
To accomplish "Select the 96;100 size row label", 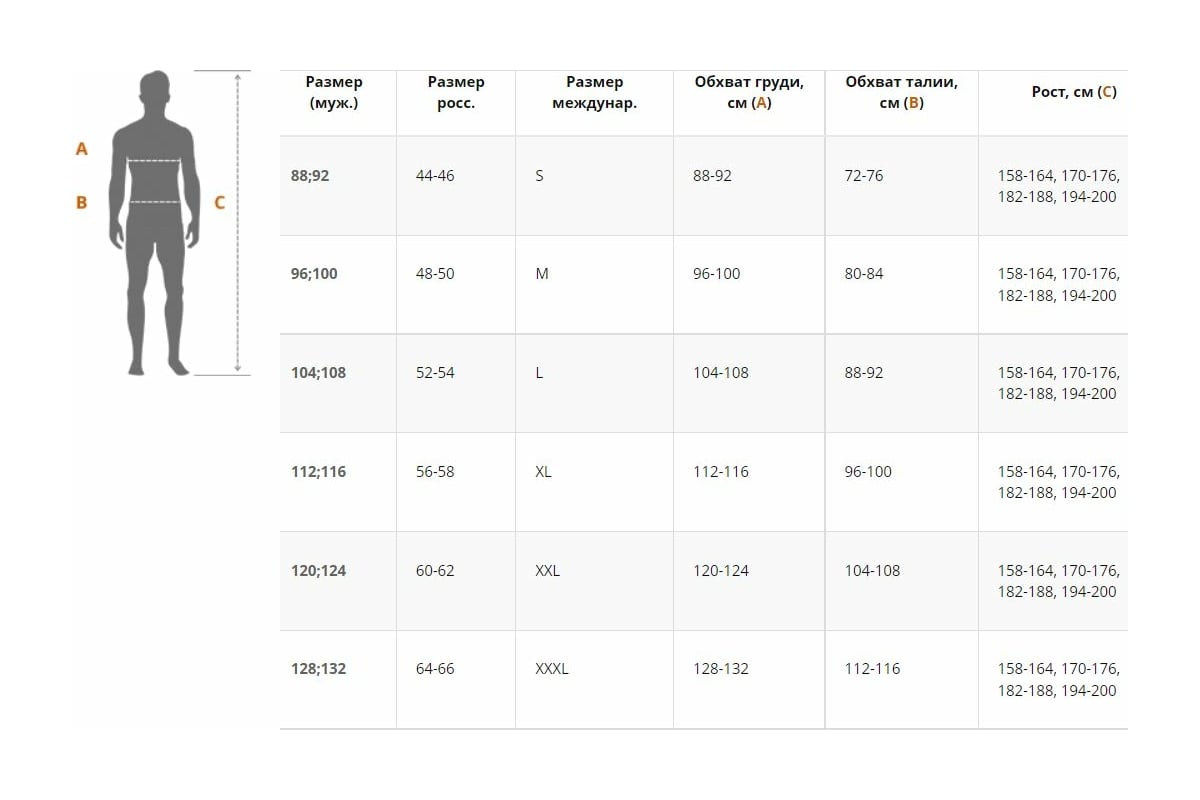I will click(314, 274).
